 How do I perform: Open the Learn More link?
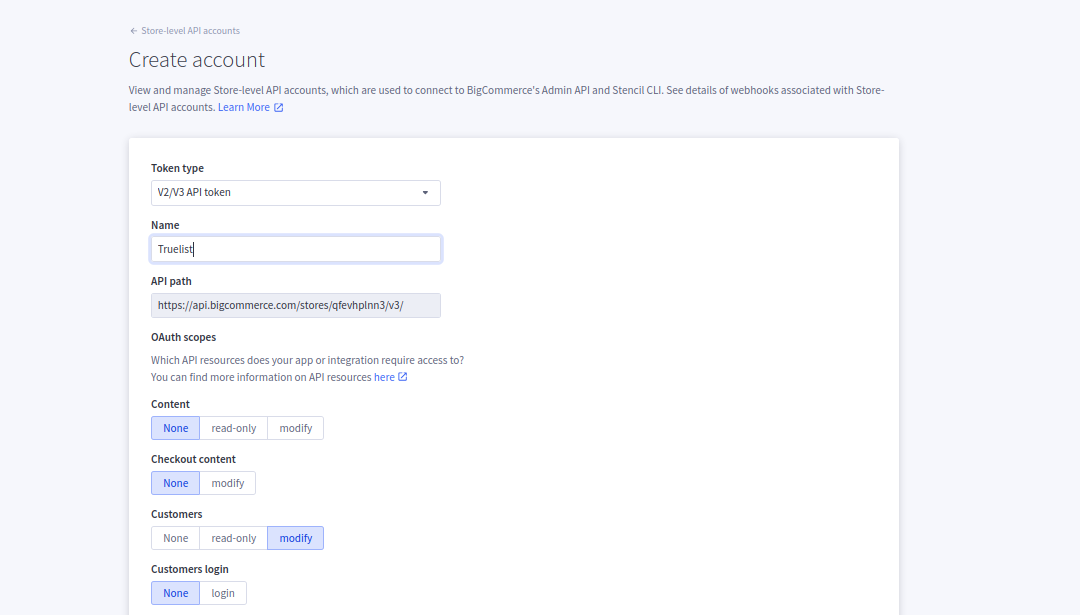[244, 107]
